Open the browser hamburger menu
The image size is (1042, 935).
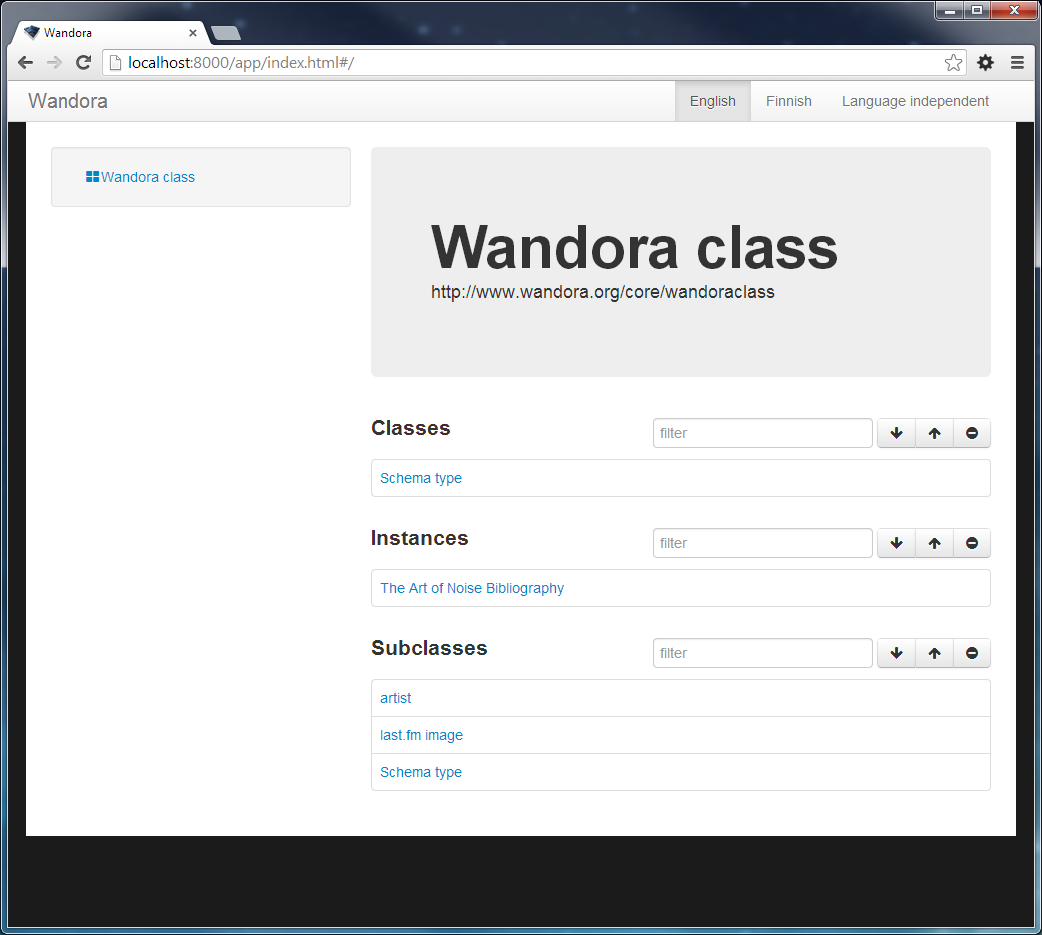tap(1017, 63)
